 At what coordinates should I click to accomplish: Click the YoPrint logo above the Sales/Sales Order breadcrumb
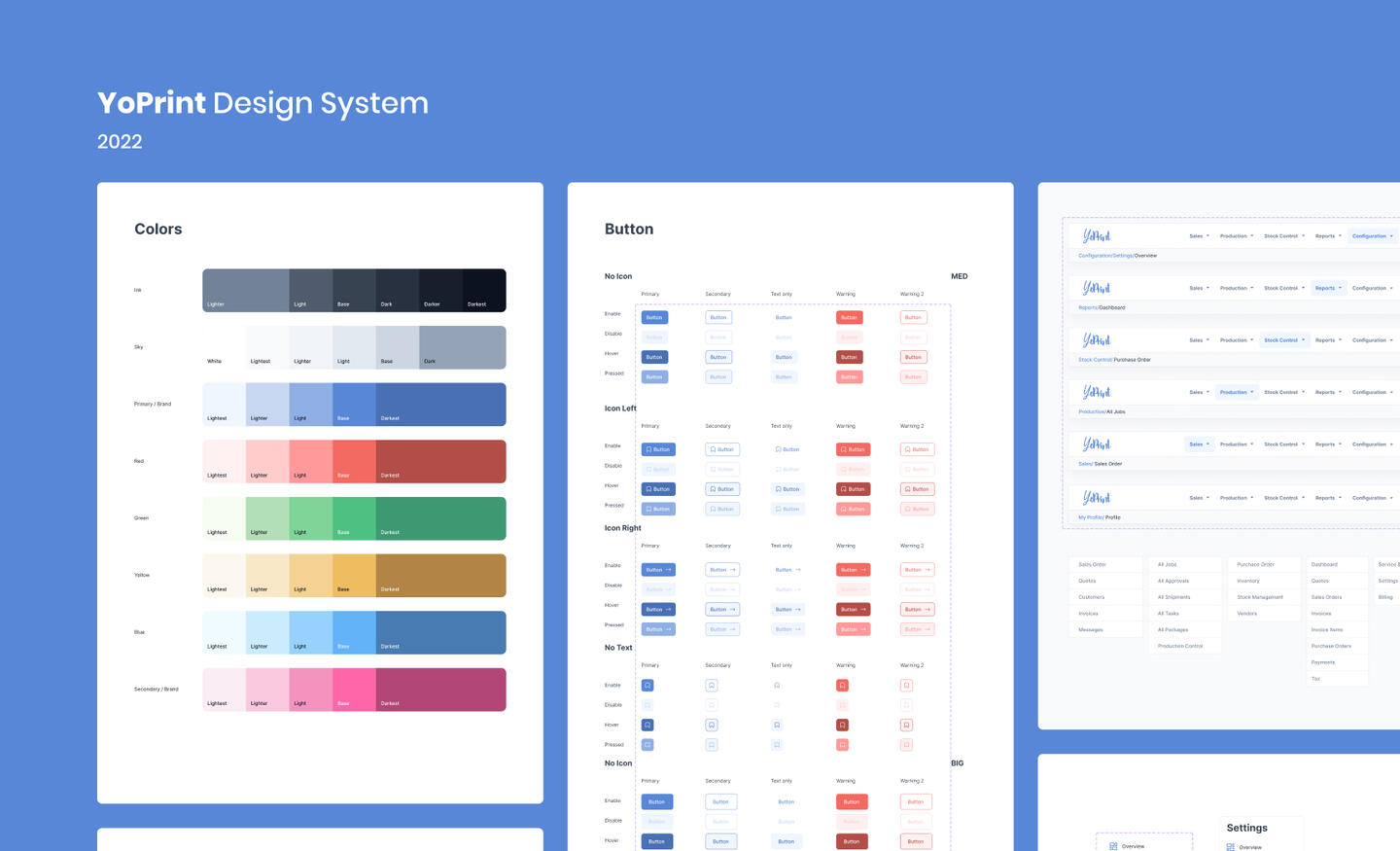[1096, 443]
